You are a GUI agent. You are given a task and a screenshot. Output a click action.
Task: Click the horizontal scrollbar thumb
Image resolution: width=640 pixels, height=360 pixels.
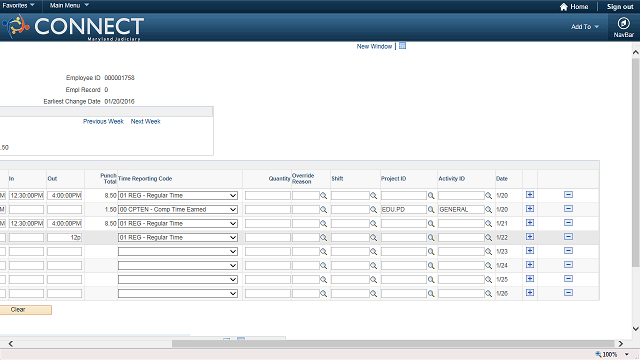pyautogui.click(x=393, y=344)
